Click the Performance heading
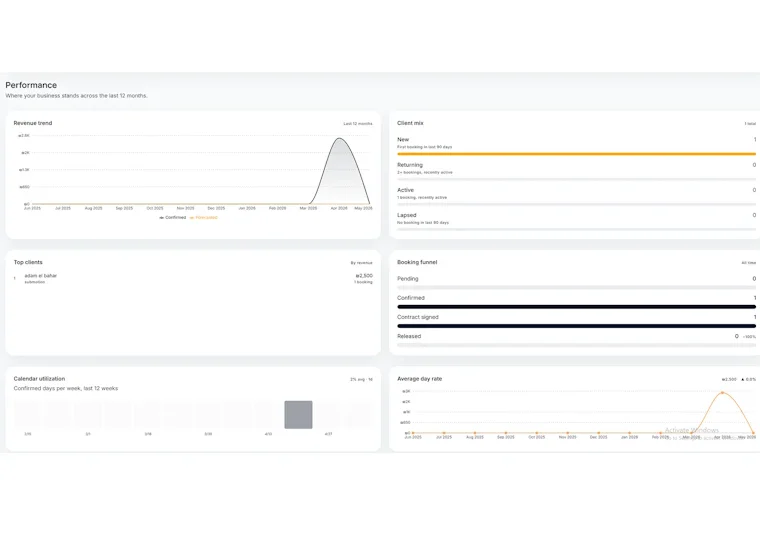 click(x=31, y=85)
